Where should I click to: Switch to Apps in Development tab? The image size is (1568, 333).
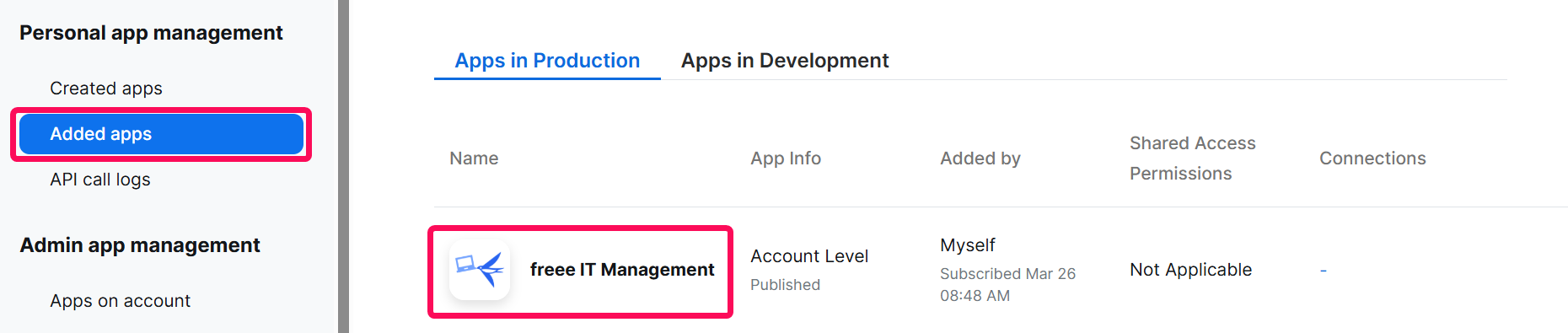[x=785, y=61]
